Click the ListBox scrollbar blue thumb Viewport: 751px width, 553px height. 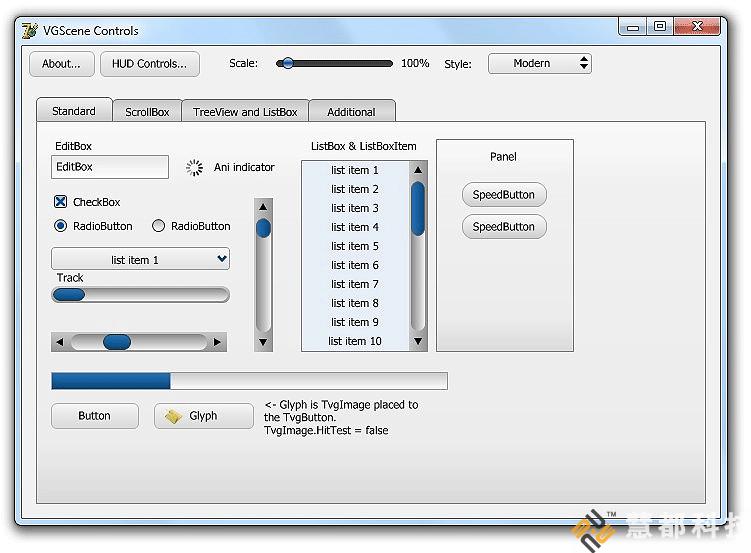pyautogui.click(x=418, y=209)
